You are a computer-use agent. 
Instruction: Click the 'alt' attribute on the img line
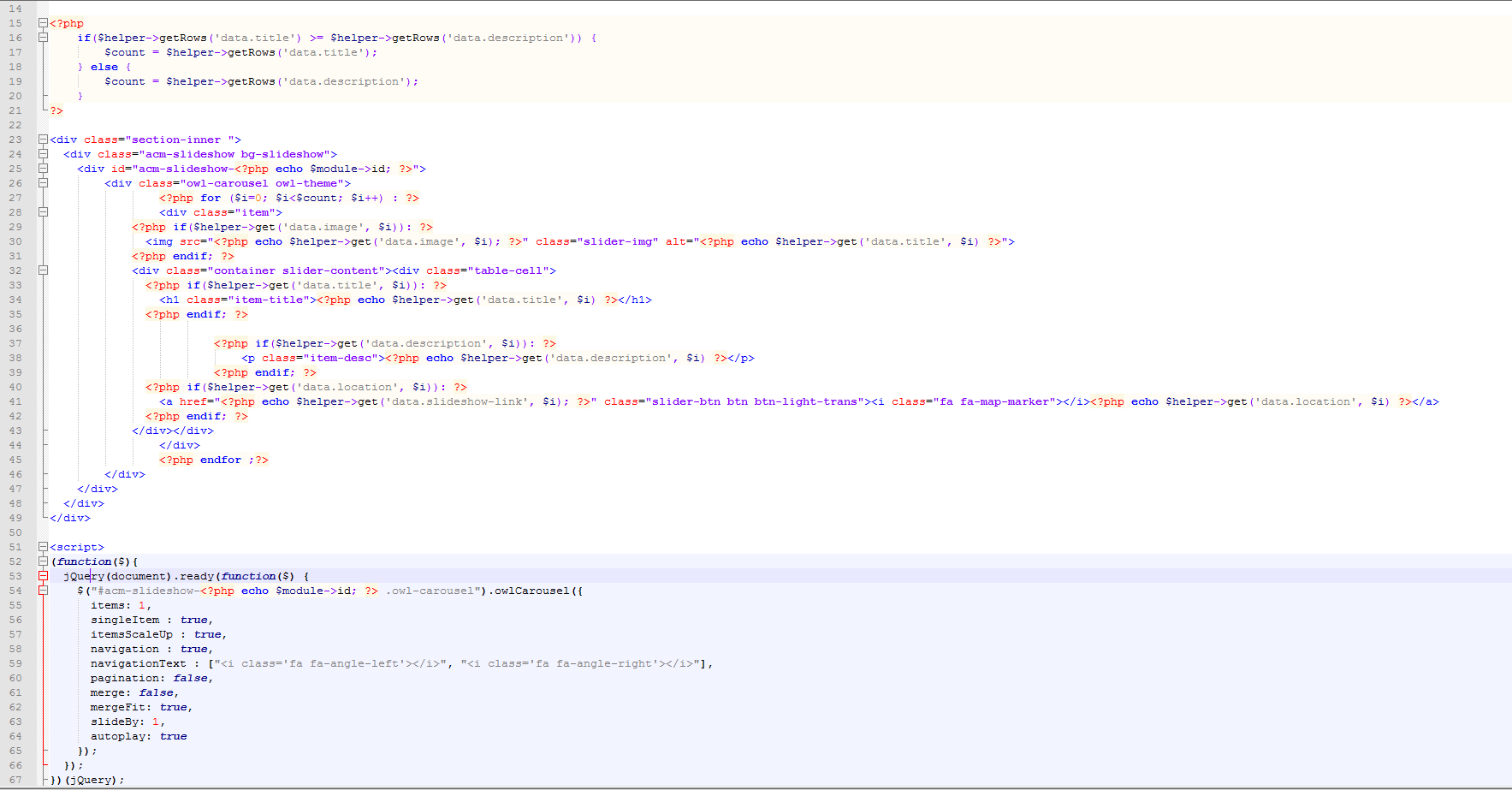[x=676, y=241]
